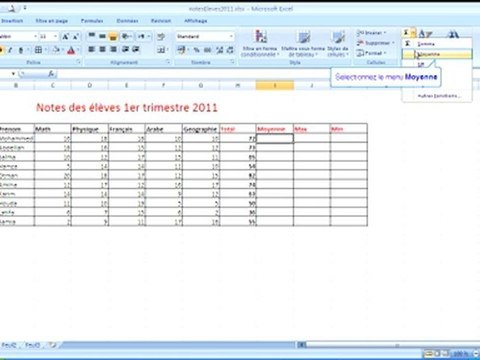Select the empty Moyenne cell in first row
This screenshot has height=360, width=480.
click(x=275, y=138)
